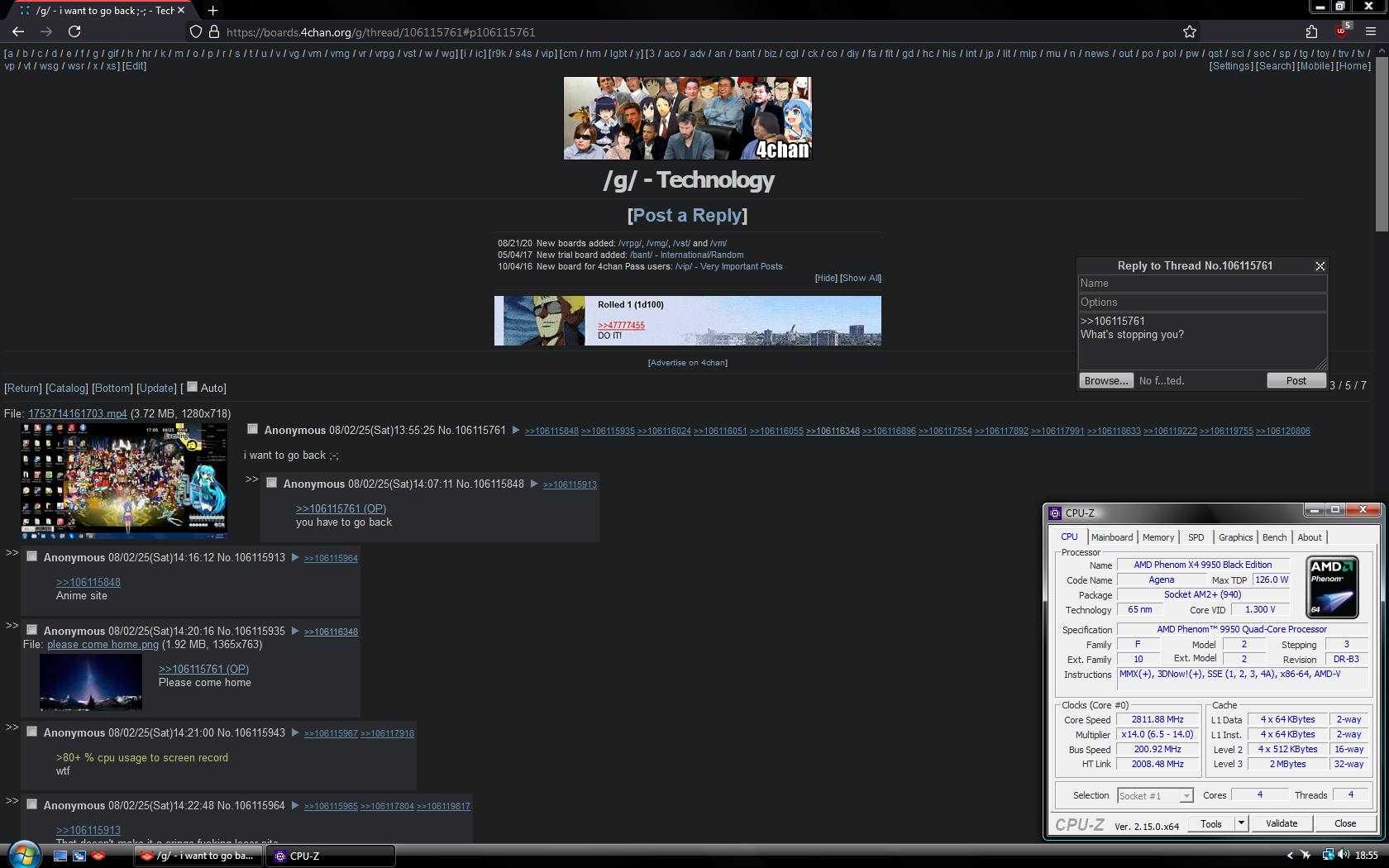The width and height of the screenshot is (1389, 868).
Task: Click the 4chan banner image
Action: 688,118
